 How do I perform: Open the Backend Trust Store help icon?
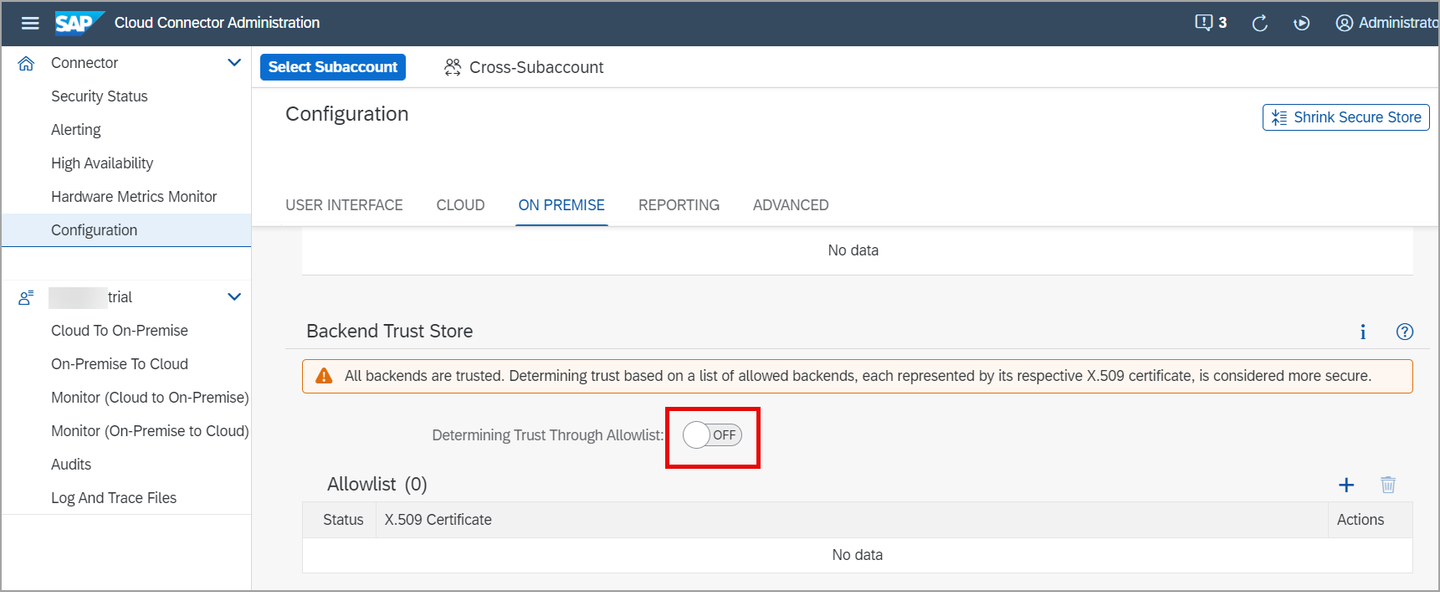(1404, 332)
